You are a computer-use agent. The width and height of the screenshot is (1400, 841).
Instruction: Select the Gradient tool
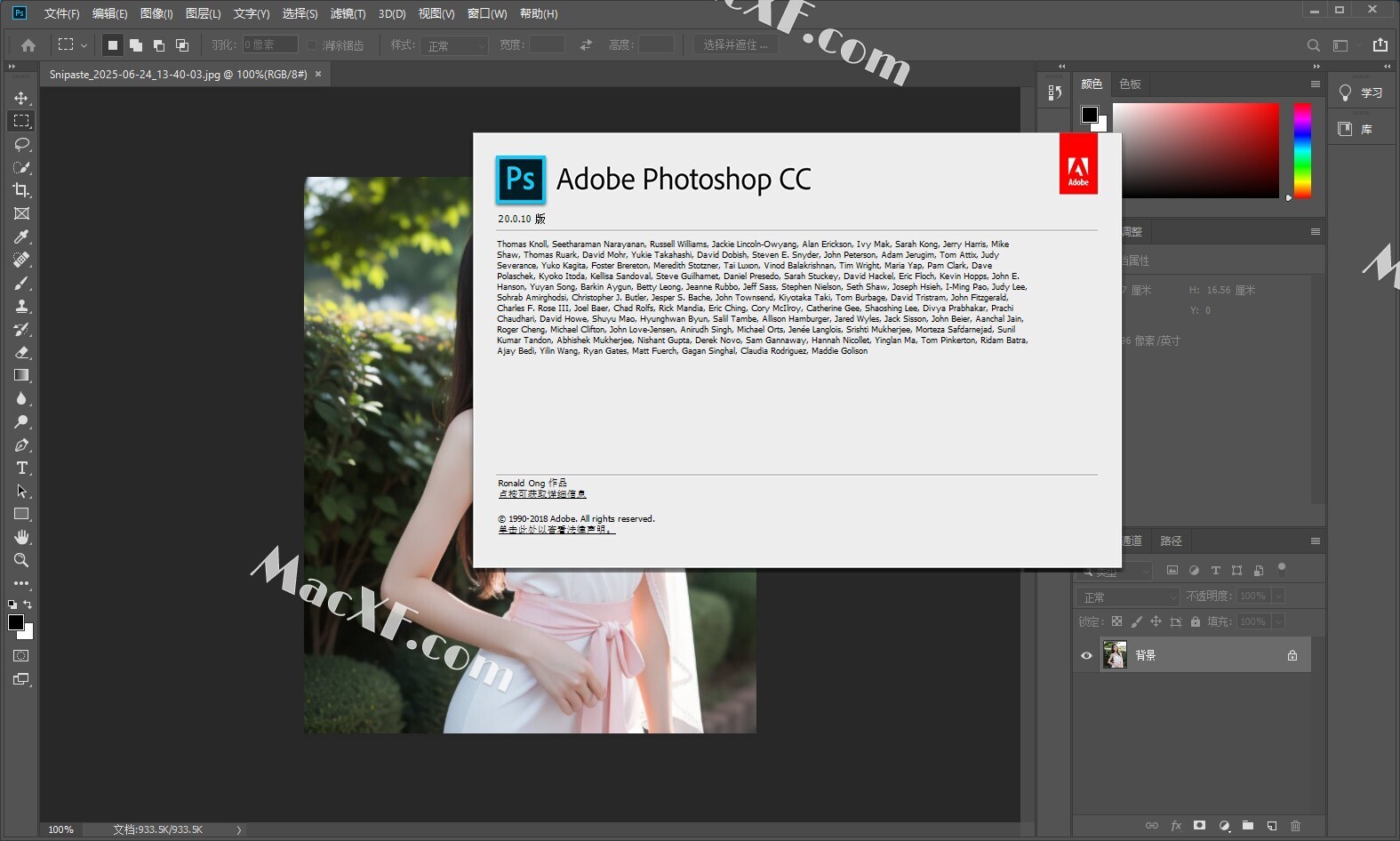click(21, 375)
